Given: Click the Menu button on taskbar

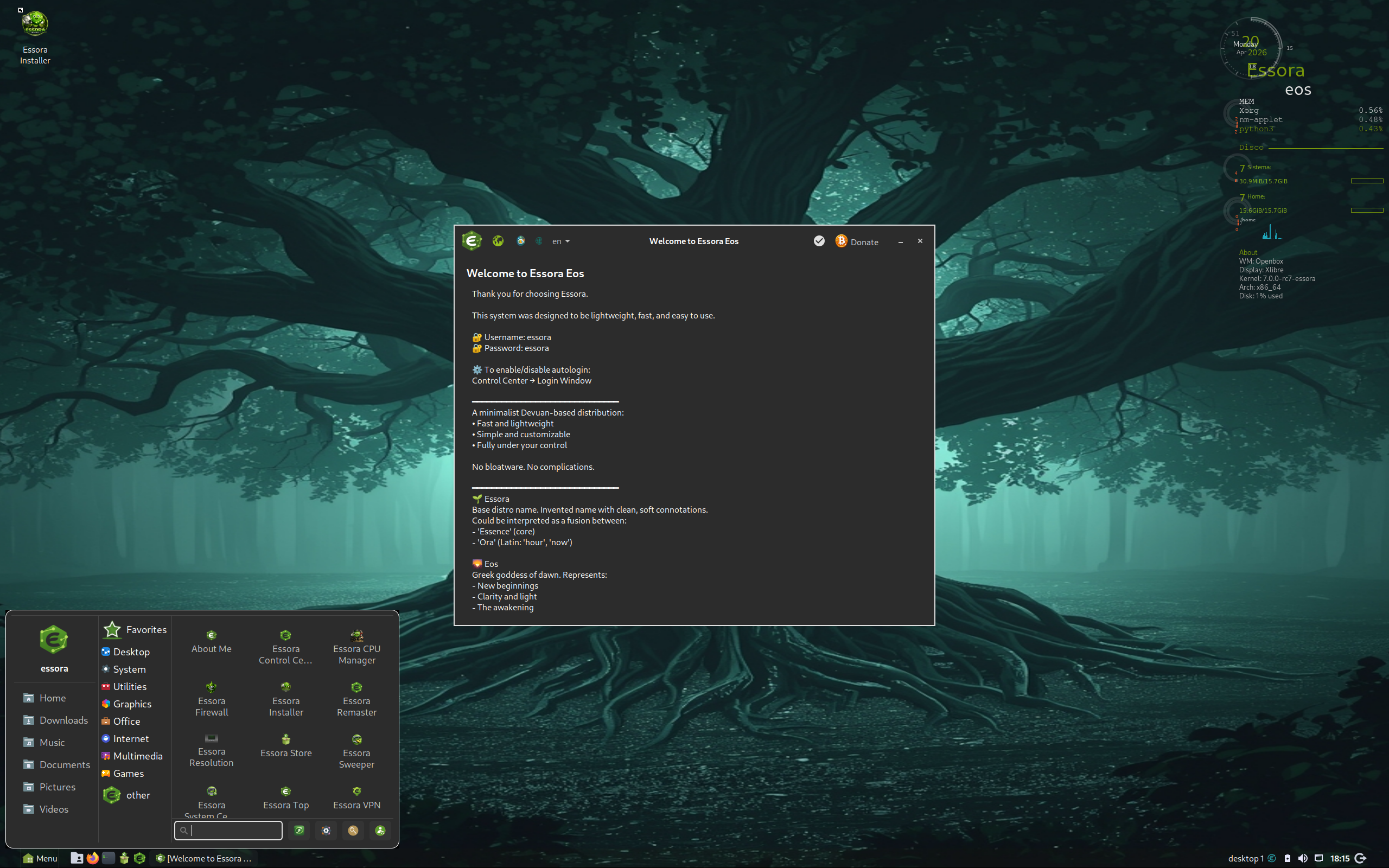Looking at the screenshot, I should (40, 858).
